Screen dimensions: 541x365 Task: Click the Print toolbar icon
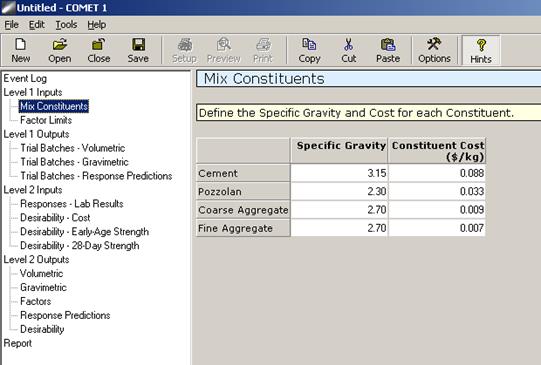click(263, 45)
